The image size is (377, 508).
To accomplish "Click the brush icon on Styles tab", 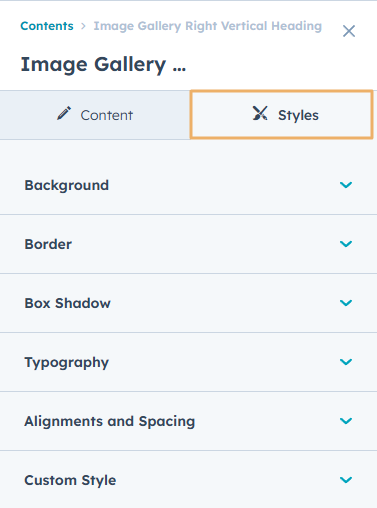I will pos(260,113).
